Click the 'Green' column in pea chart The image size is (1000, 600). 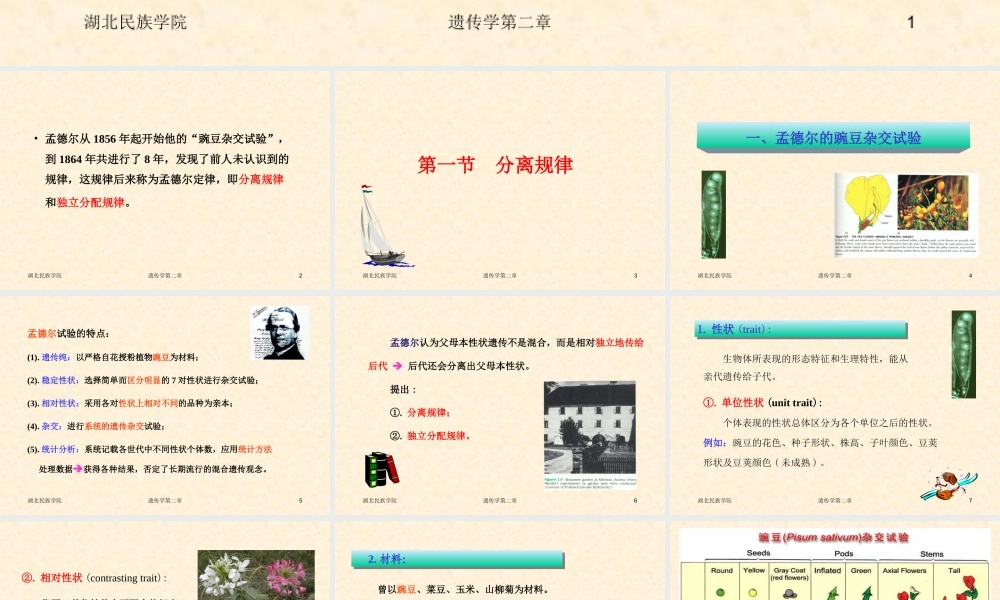[x=861, y=581]
